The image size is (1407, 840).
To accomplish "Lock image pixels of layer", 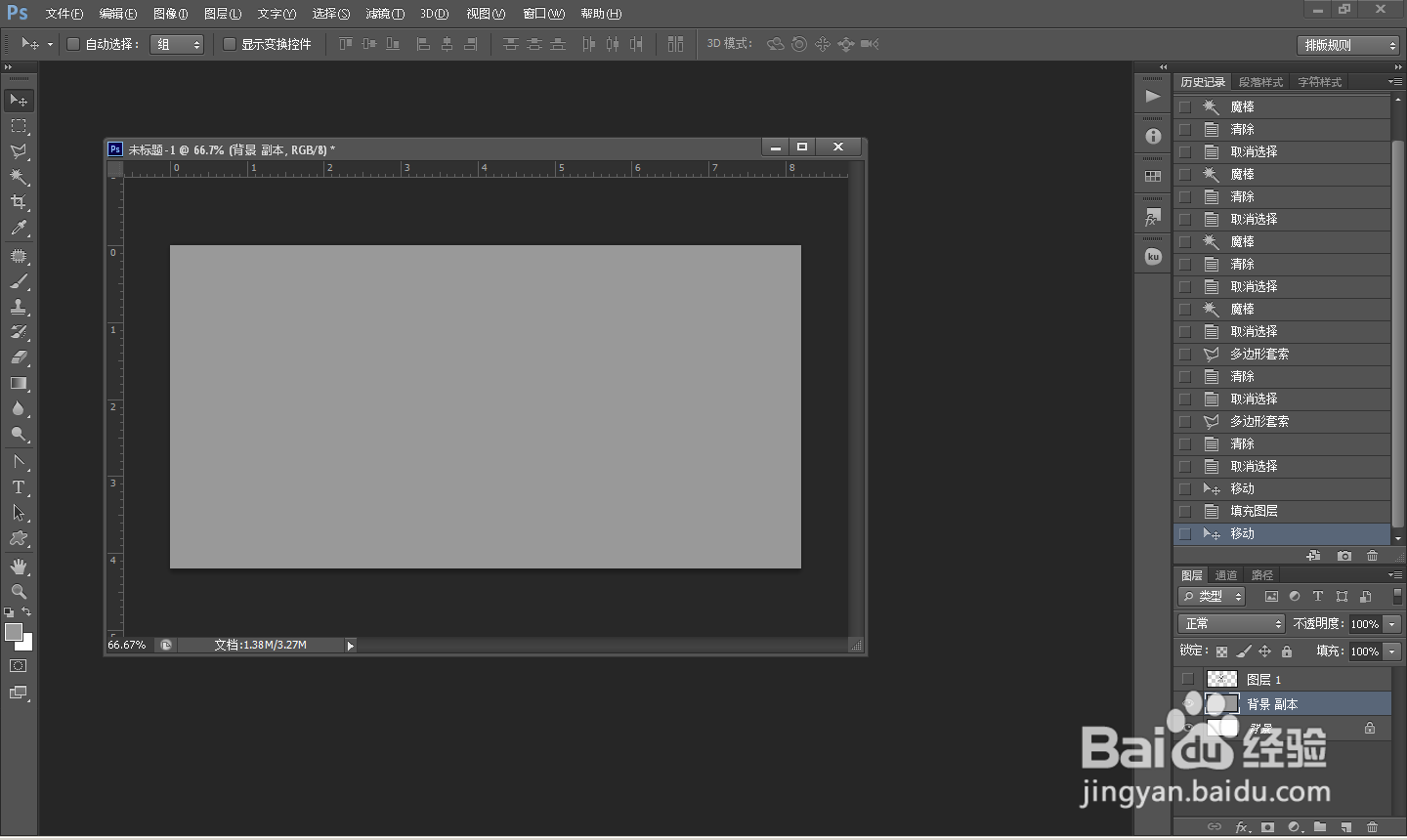I will [x=1243, y=651].
